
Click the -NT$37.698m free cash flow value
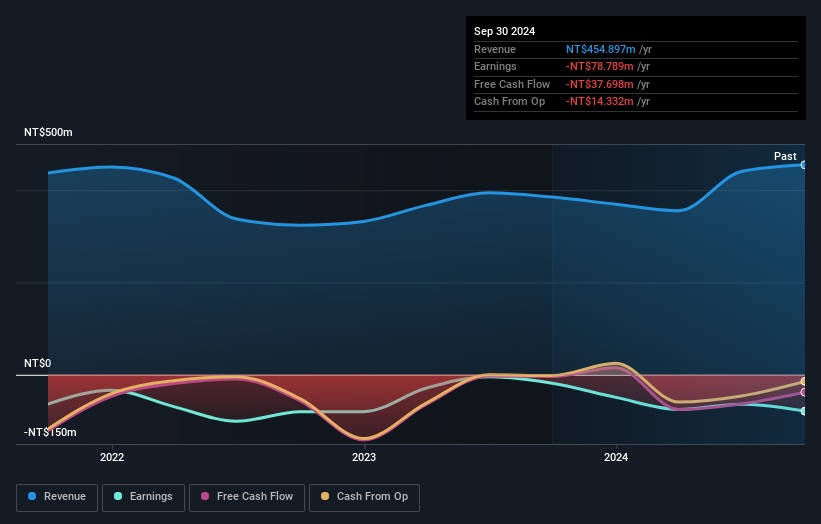pos(600,84)
